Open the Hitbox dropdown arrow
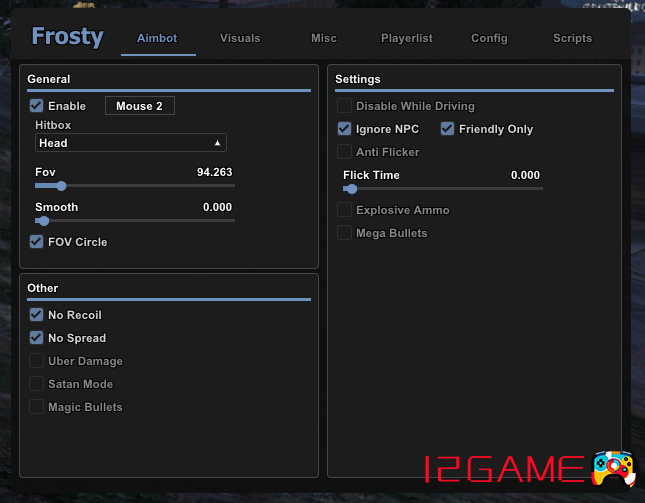Viewport: 645px width, 503px height. pyautogui.click(x=217, y=143)
